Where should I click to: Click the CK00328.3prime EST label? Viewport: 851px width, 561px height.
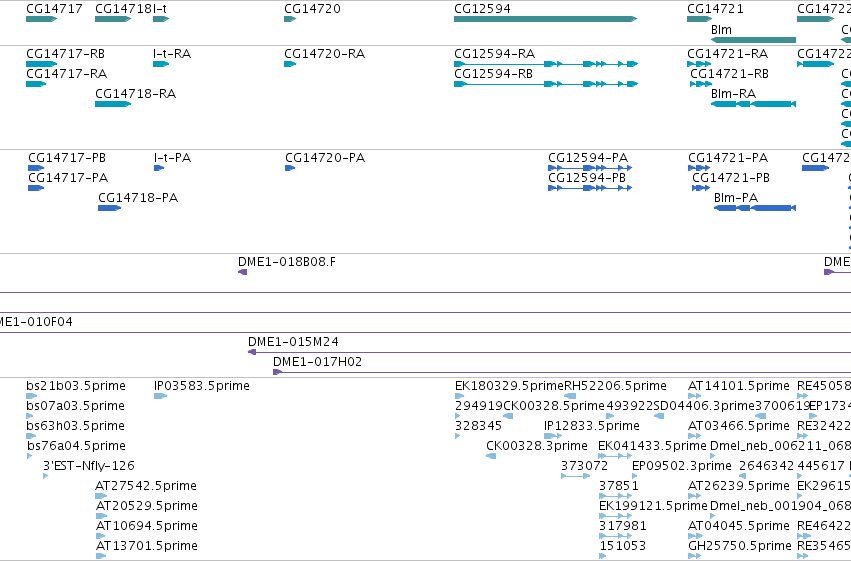[x=537, y=447]
